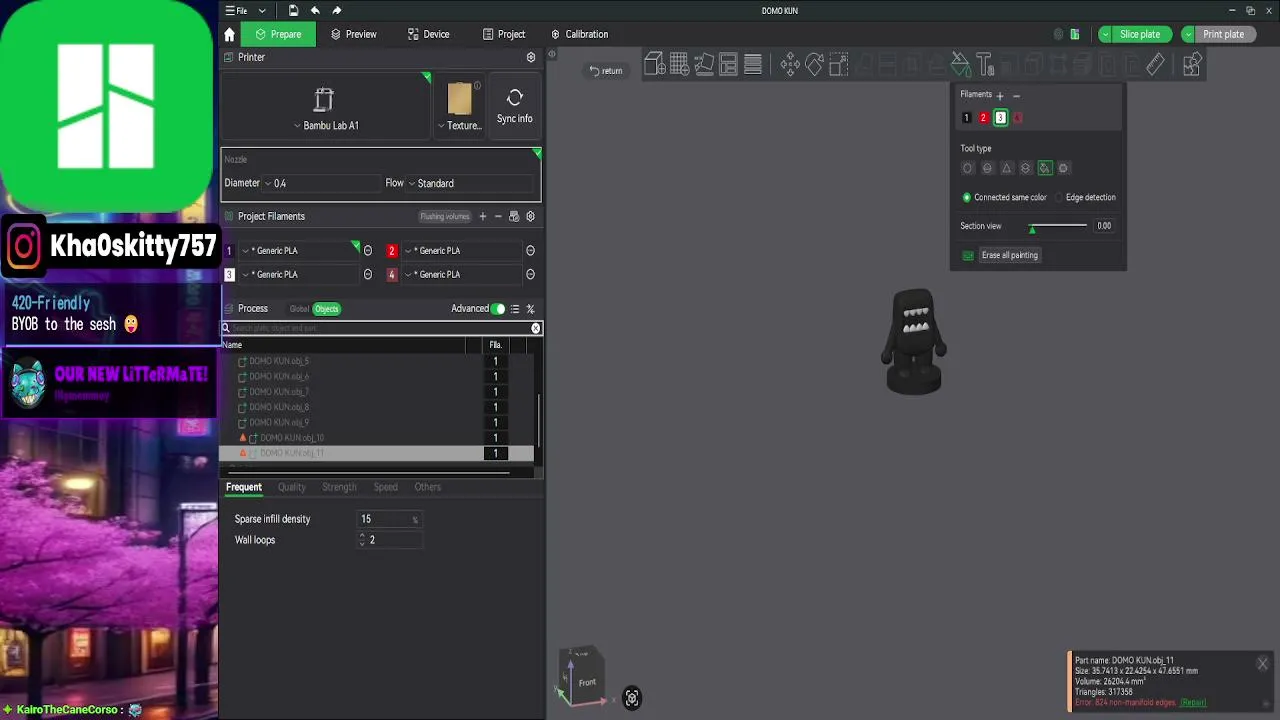Open Slice plate dropdown arrow
1280x720 pixels.
pos(1105,34)
